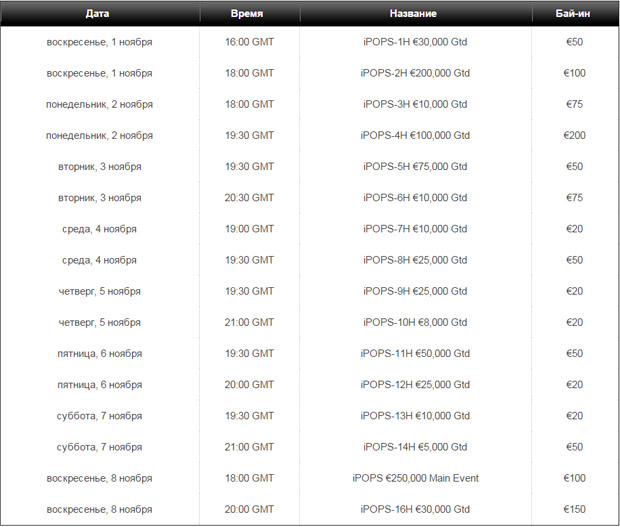The height and width of the screenshot is (527, 620).
Task: Click the time cell of iPOPS-8H row
Action: tap(250, 260)
